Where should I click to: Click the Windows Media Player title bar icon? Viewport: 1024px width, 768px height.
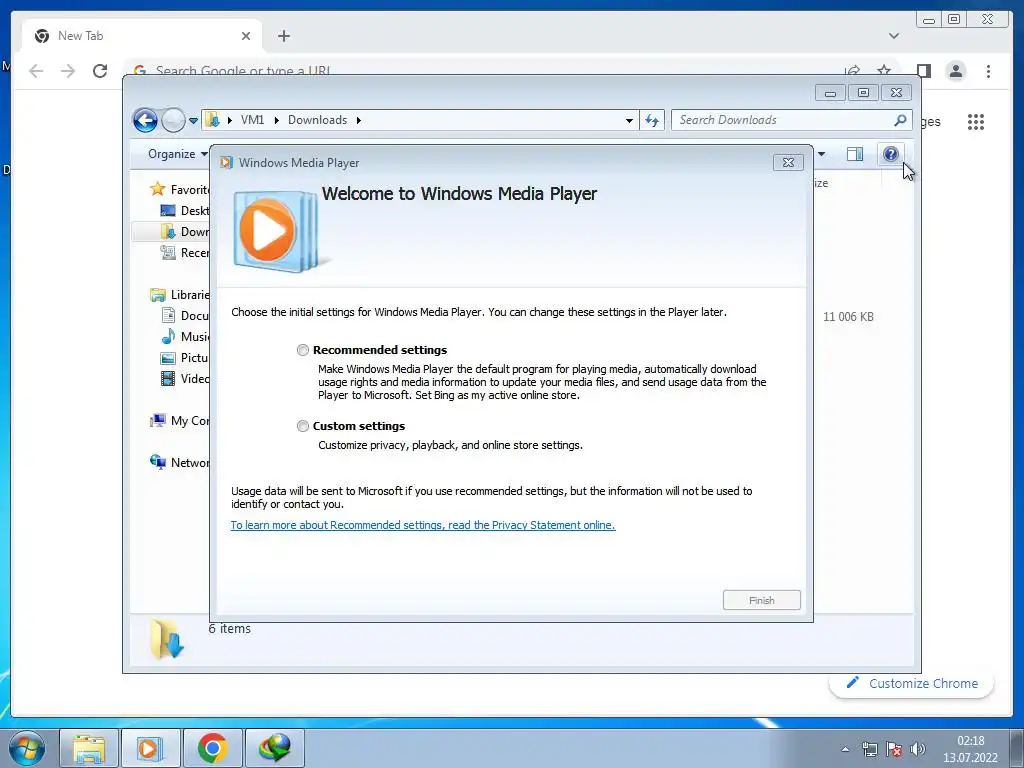[x=227, y=163]
